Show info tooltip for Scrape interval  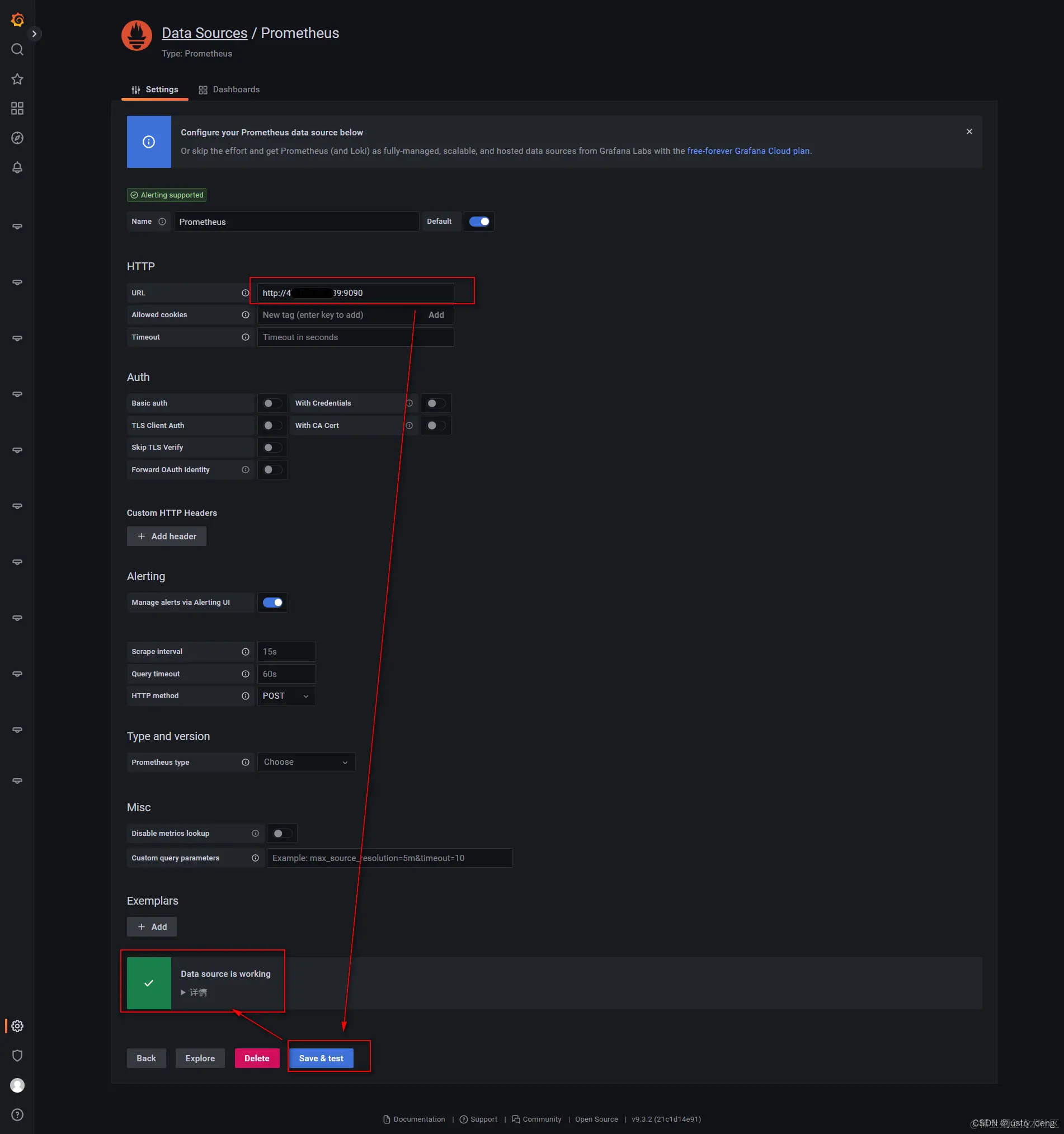(x=246, y=652)
